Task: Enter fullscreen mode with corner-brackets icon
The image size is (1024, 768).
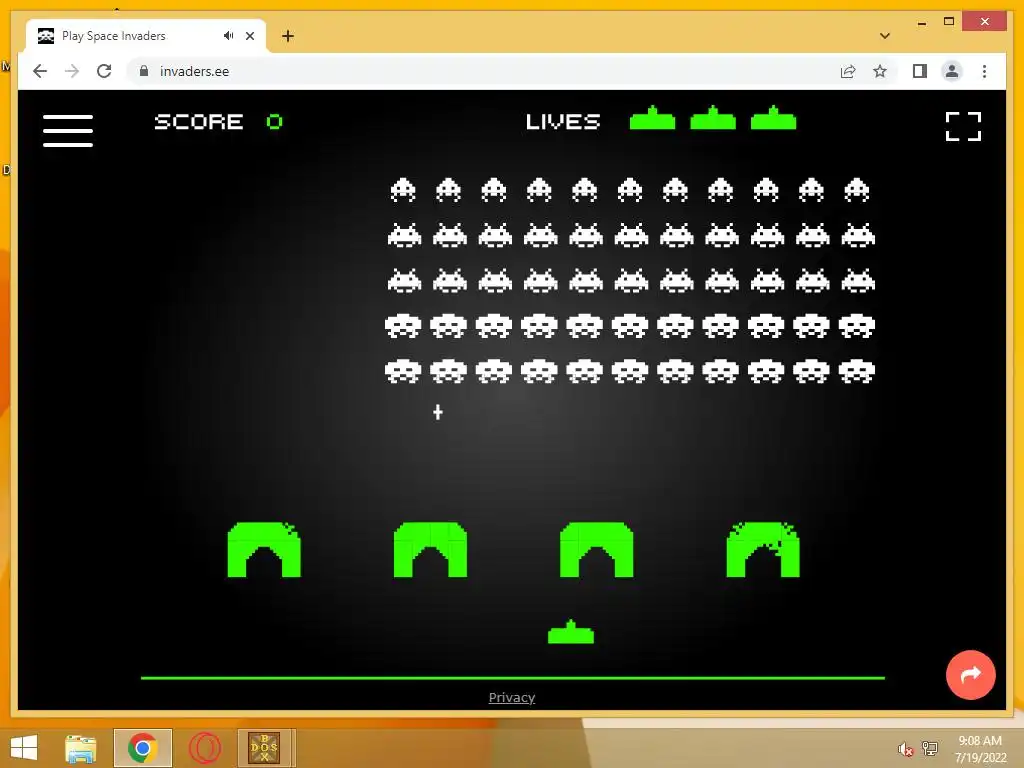Action: coord(963,126)
